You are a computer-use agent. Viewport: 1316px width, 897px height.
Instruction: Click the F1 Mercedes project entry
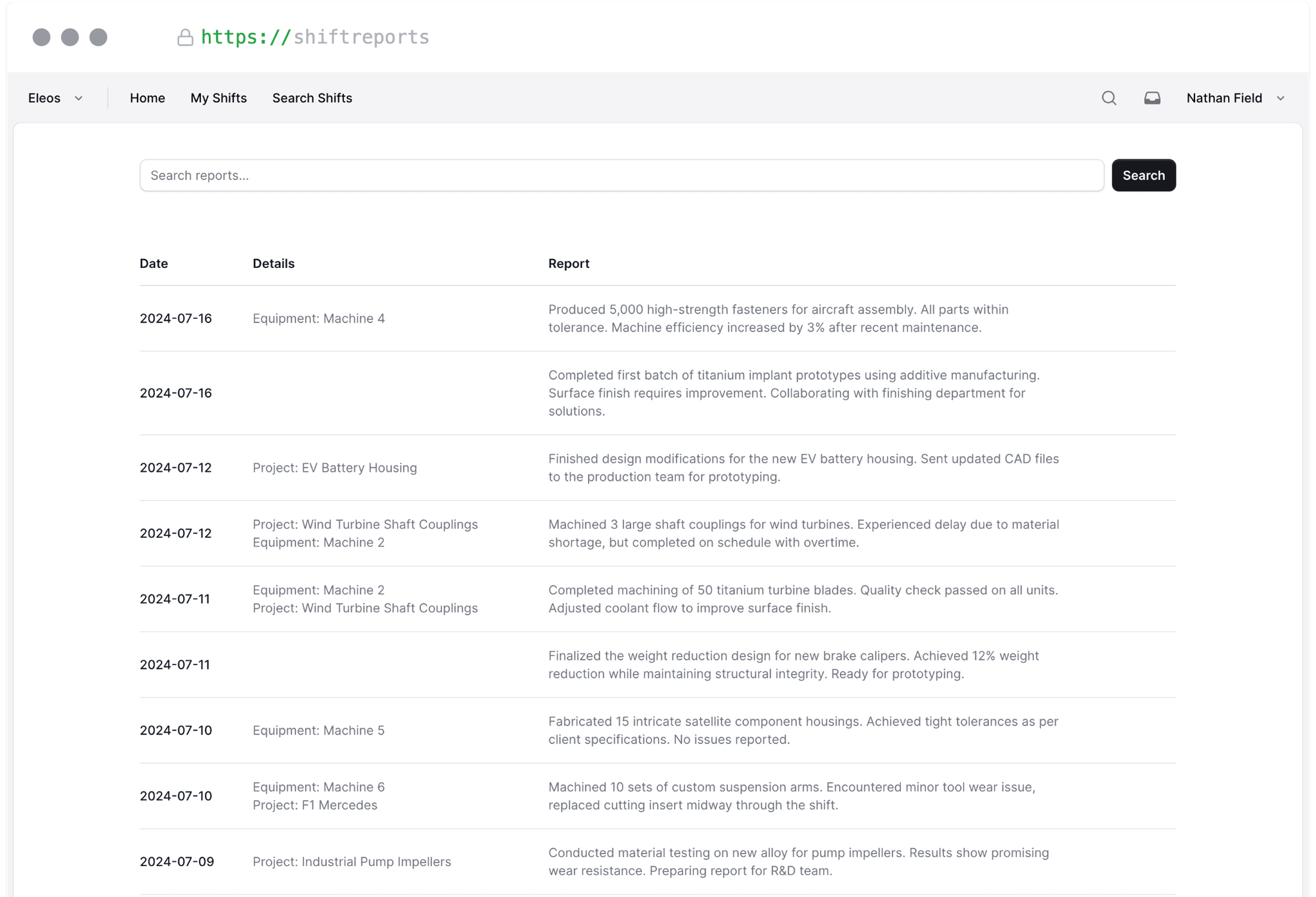pyautogui.click(x=315, y=804)
